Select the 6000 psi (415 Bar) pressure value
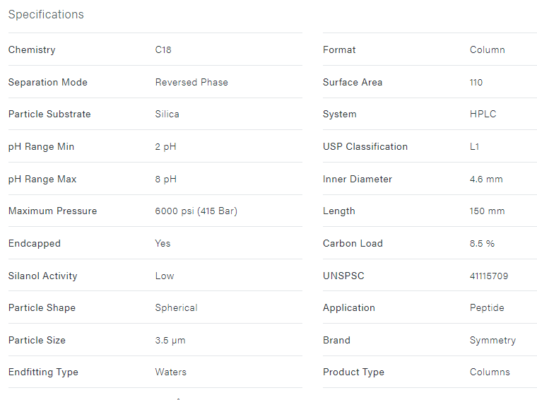This screenshot has height=400, width=537. tap(196, 211)
